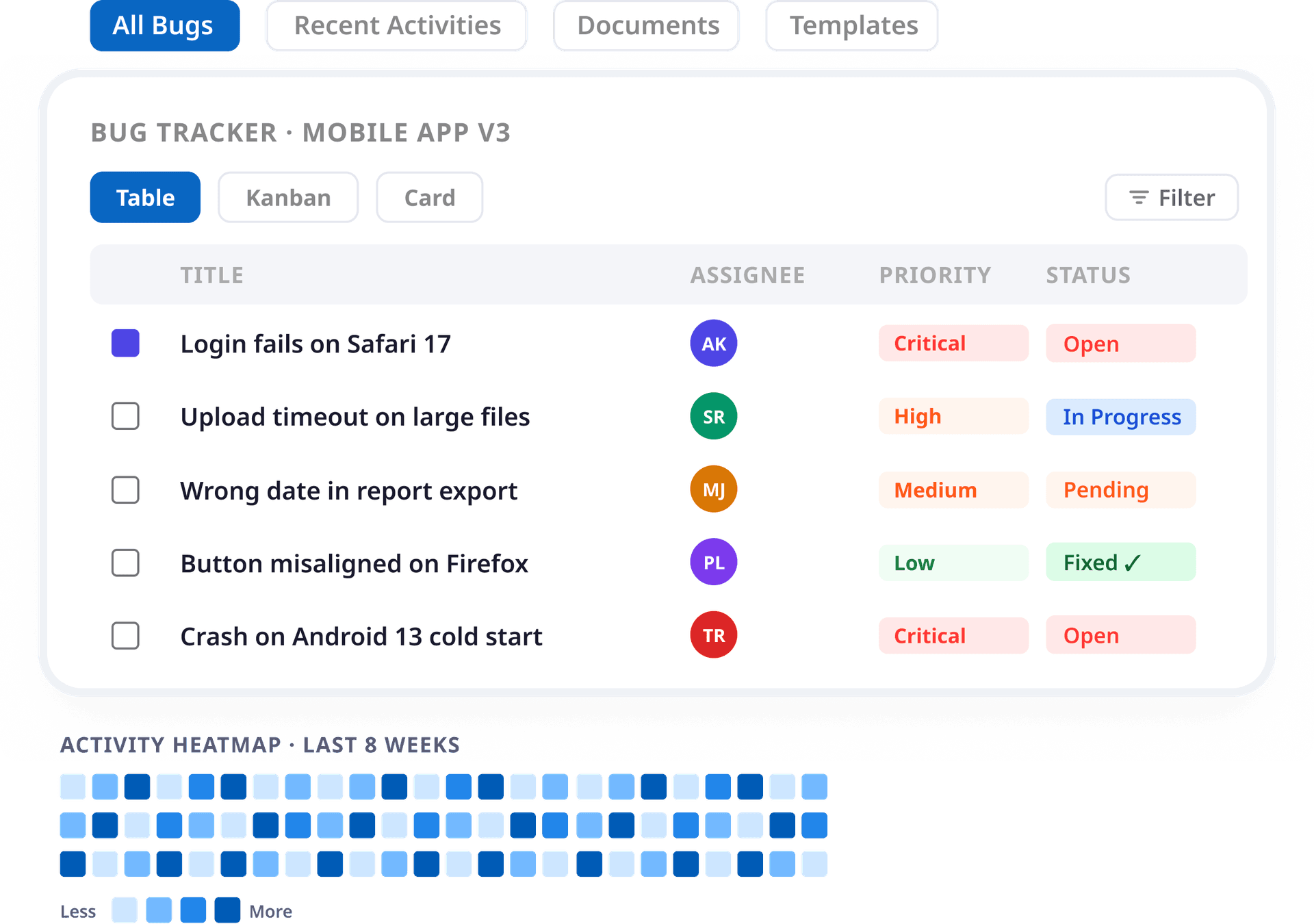Open the Pending status badge
Screen dimensions: 1314x924
pos(1120,490)
